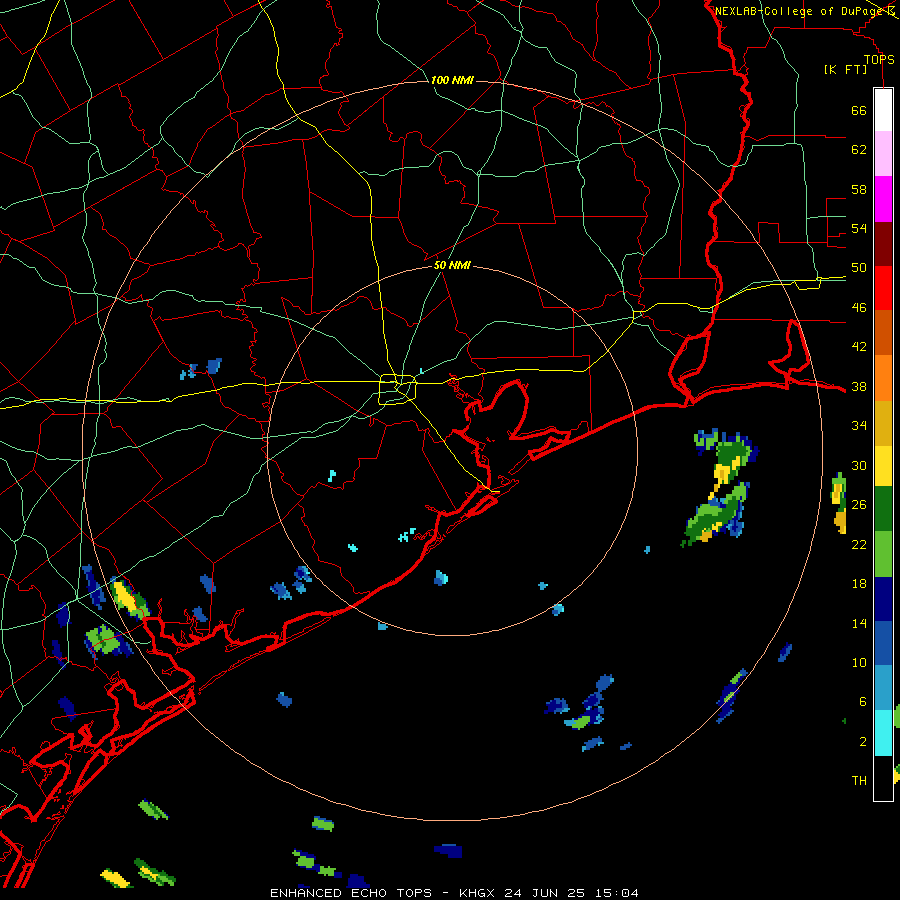Viewport: 900px width, 900px height.
Task: Click the legend value '58'
Action: [859, 189]
